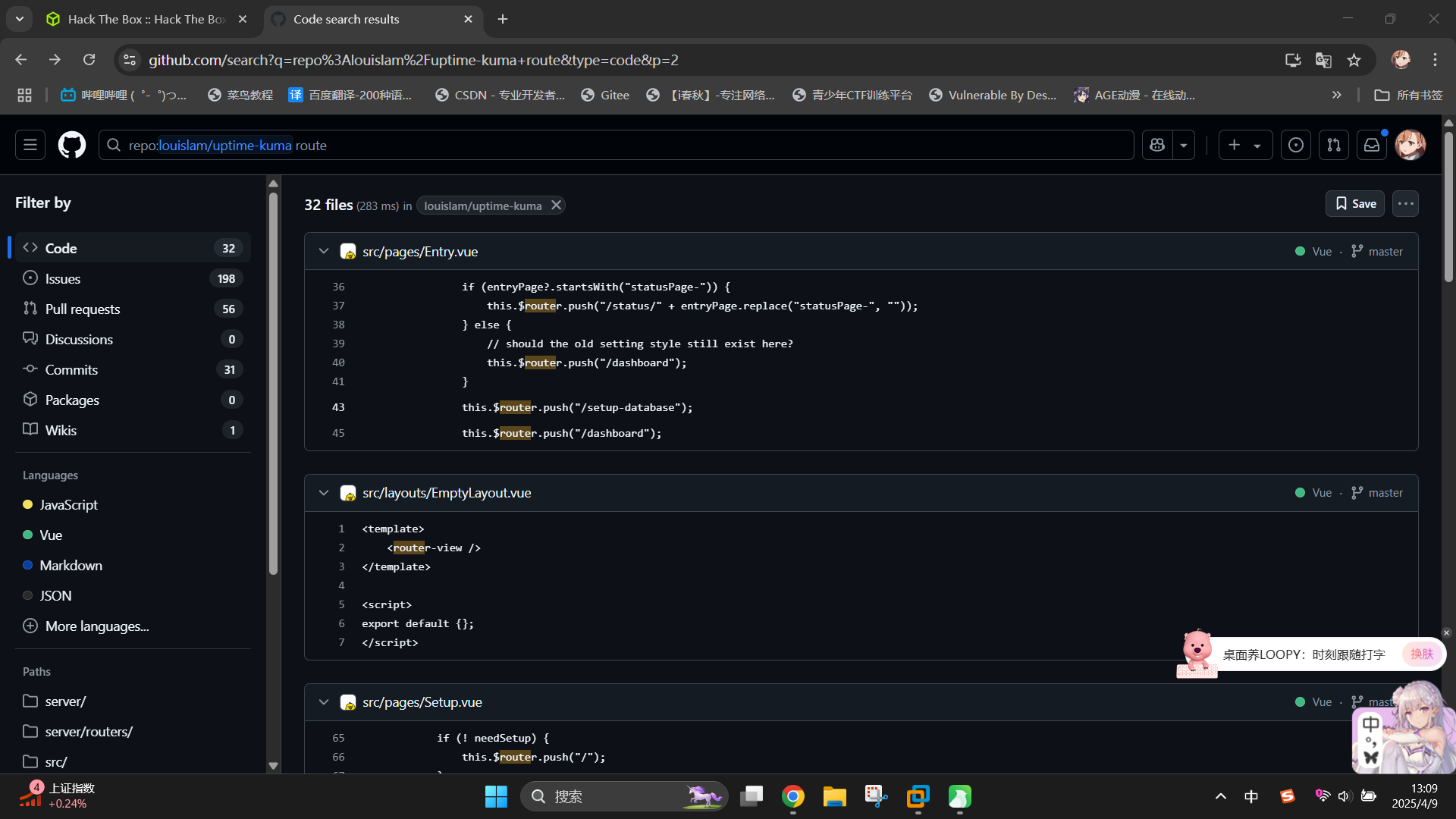Save this search with the Save button

[1355, 203]
